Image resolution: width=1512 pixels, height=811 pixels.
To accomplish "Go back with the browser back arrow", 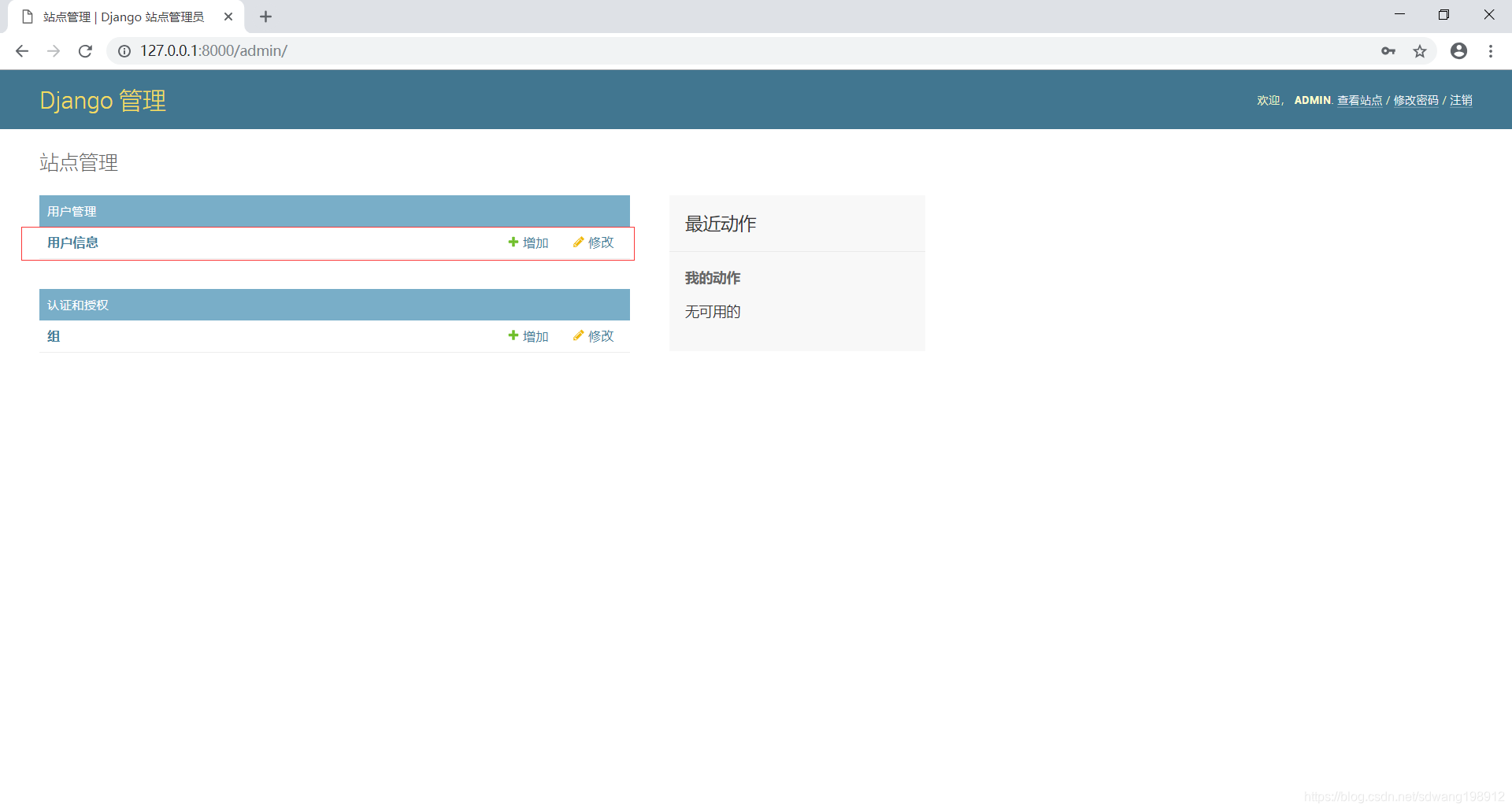I will [x=22, y=51].
